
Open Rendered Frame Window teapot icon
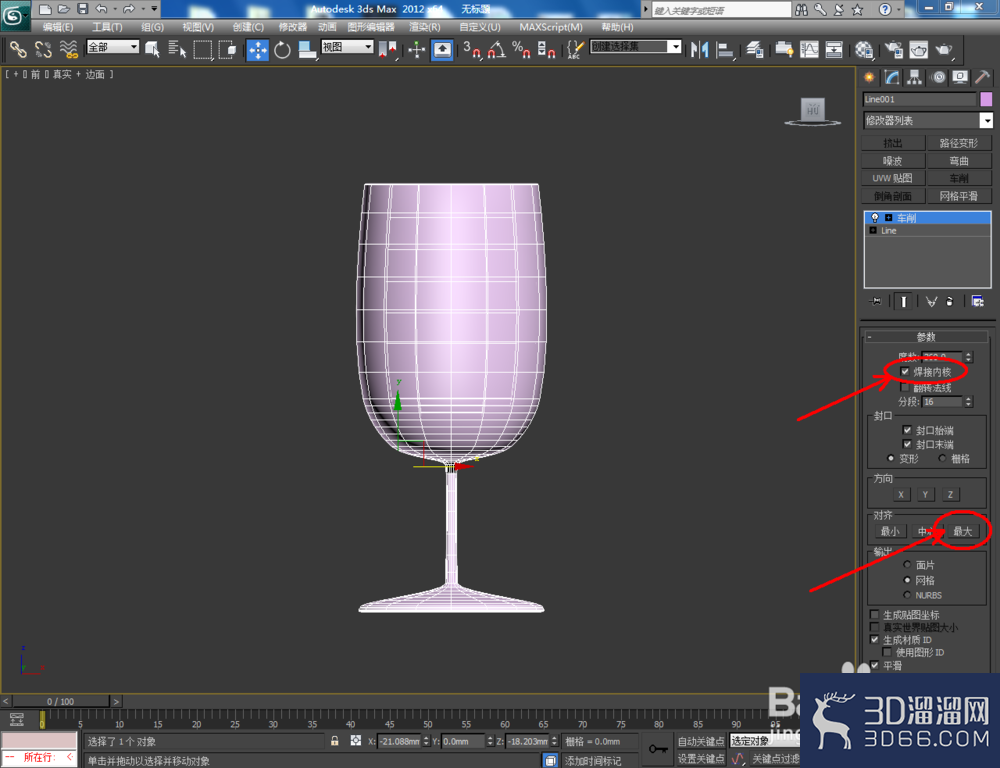918,50
